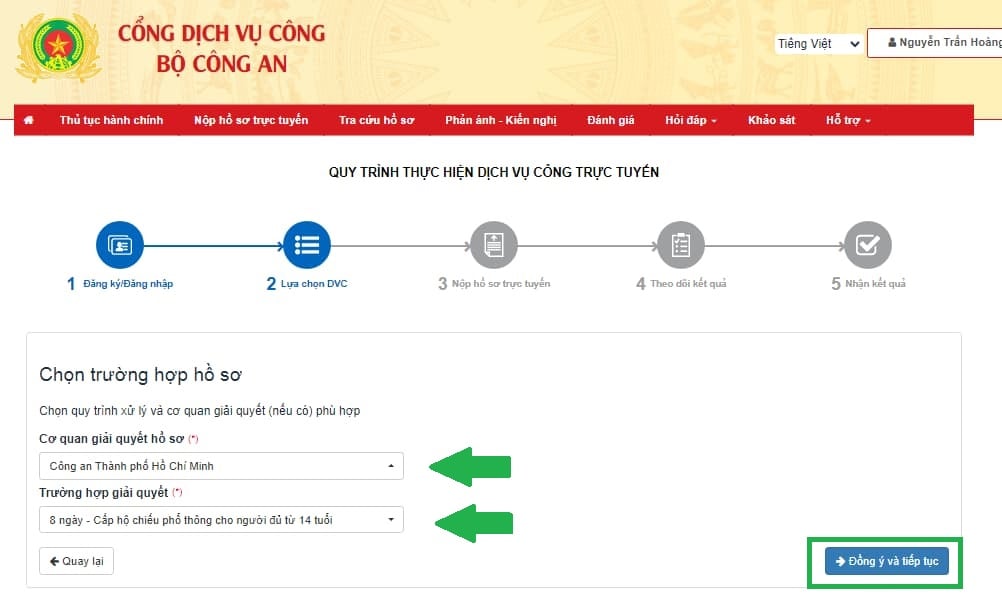Click step label '2 Lựa chọn DVC'
1002x610 pixels.
(307, 284)
